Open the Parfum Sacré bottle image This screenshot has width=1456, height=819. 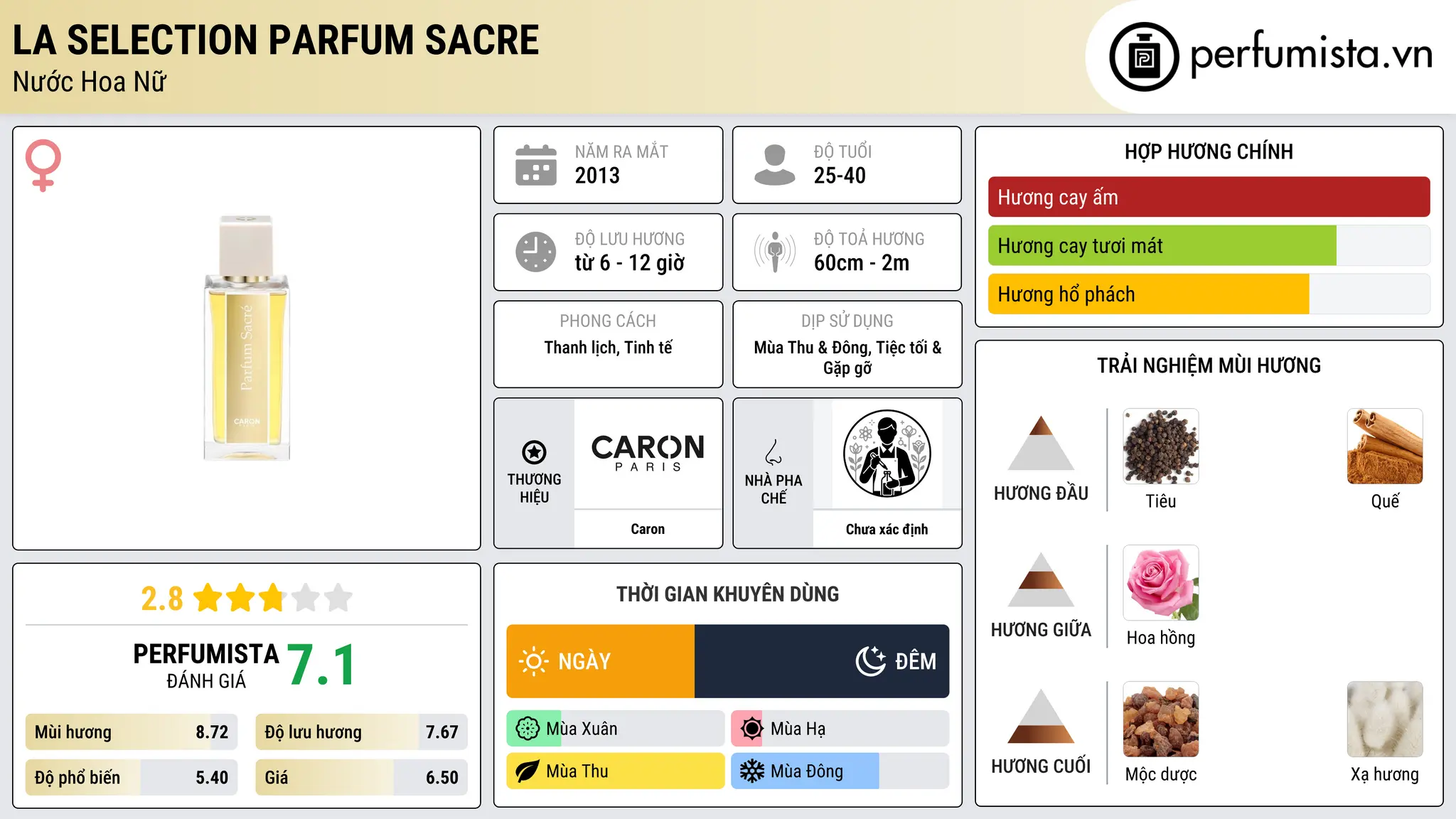[247, 338]
